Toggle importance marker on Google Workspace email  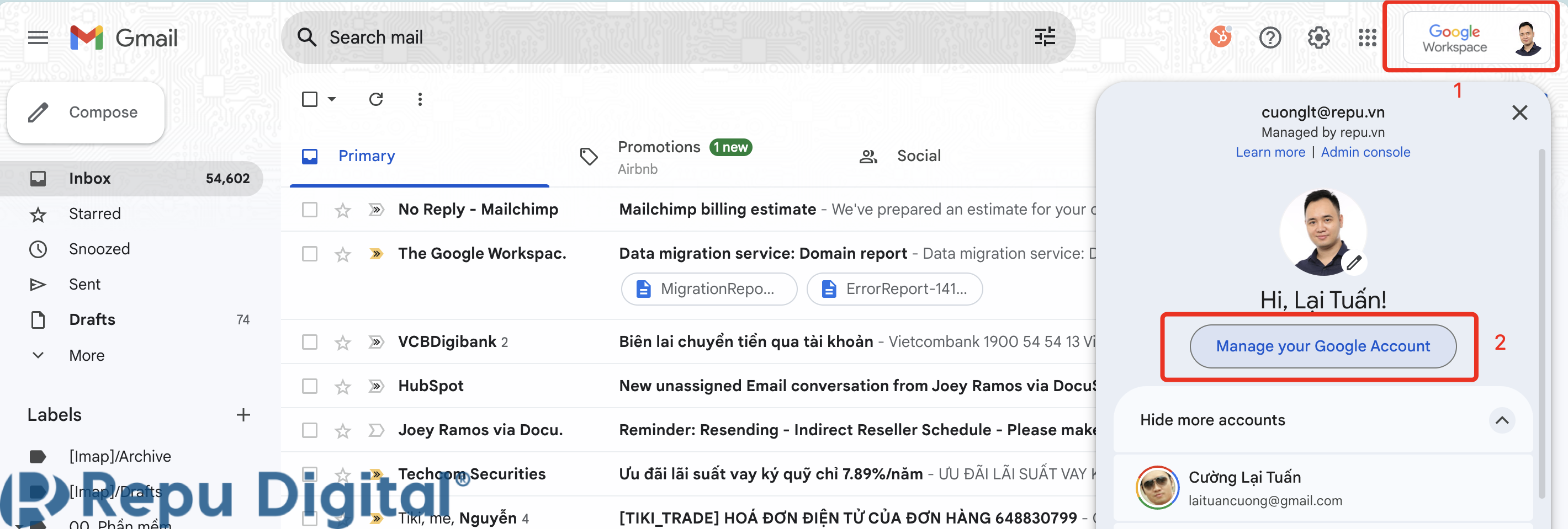[376, 254]
